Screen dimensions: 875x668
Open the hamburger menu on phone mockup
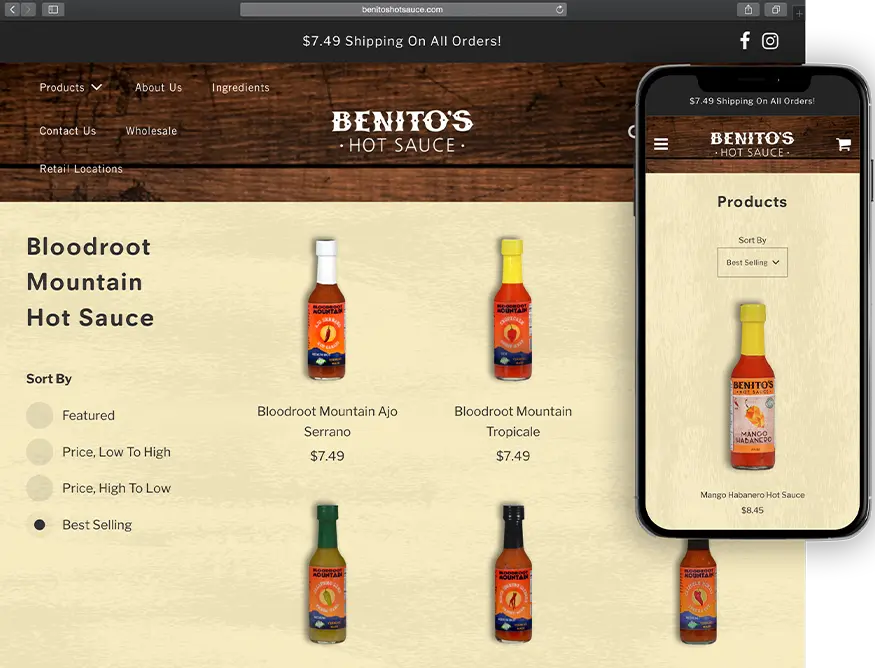661,145
